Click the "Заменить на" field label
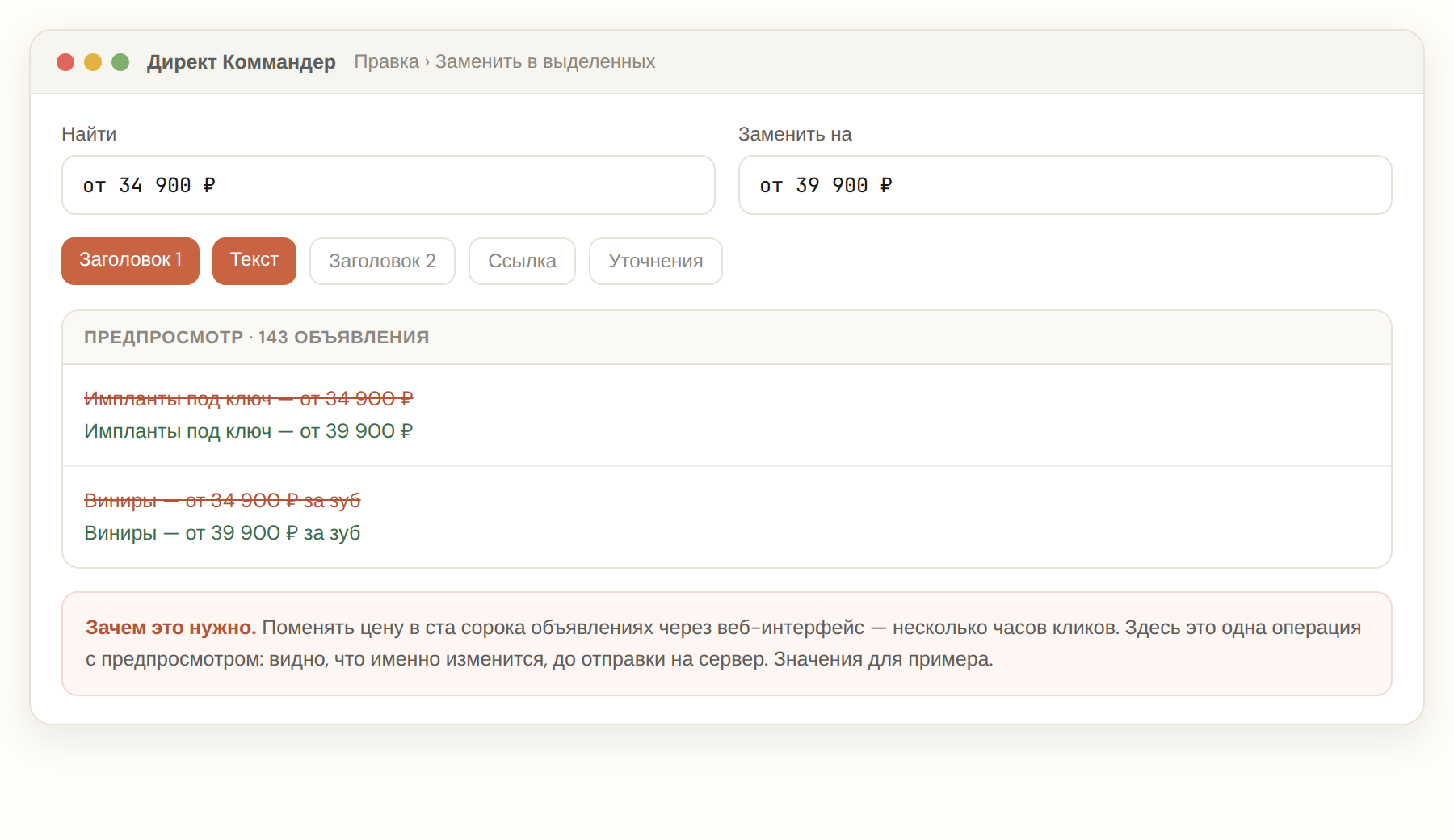Viewport: 1454px width, 840px height. coord(795,134)
